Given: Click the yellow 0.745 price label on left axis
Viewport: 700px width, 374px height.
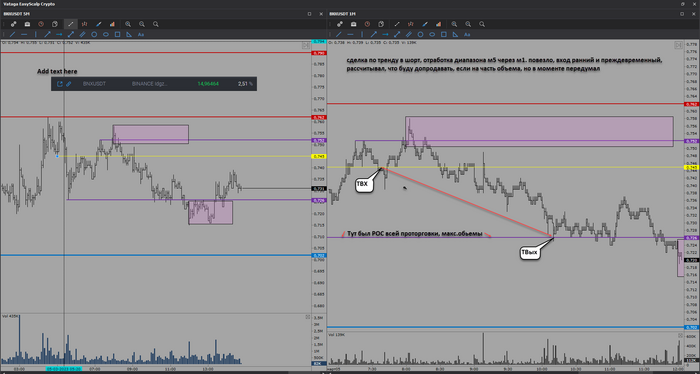Looking at the screenshot, I should tap(320, 156).
